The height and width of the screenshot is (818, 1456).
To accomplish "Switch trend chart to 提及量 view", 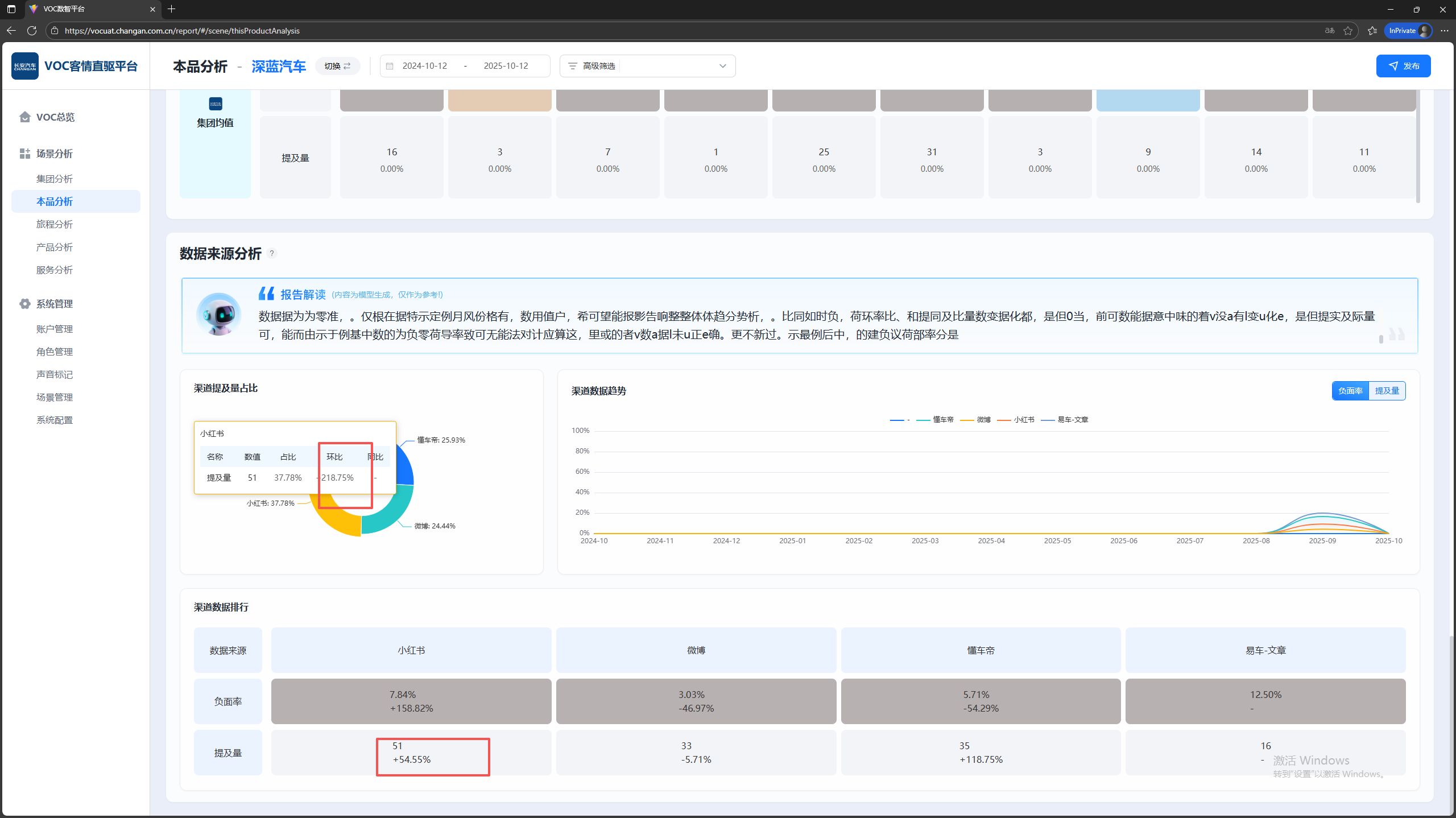I will coord(1387,391).
